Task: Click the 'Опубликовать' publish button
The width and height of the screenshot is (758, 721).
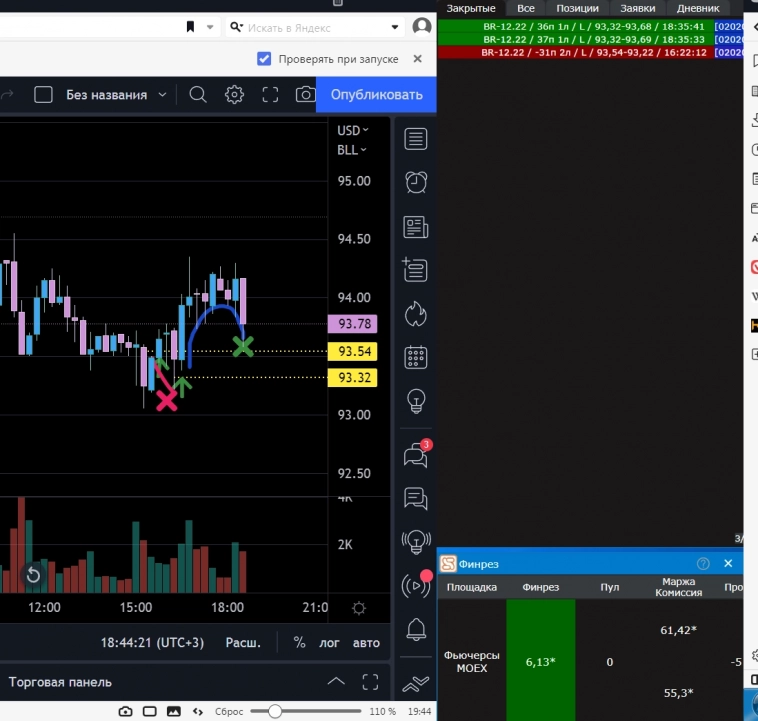Action: (377, 94)
